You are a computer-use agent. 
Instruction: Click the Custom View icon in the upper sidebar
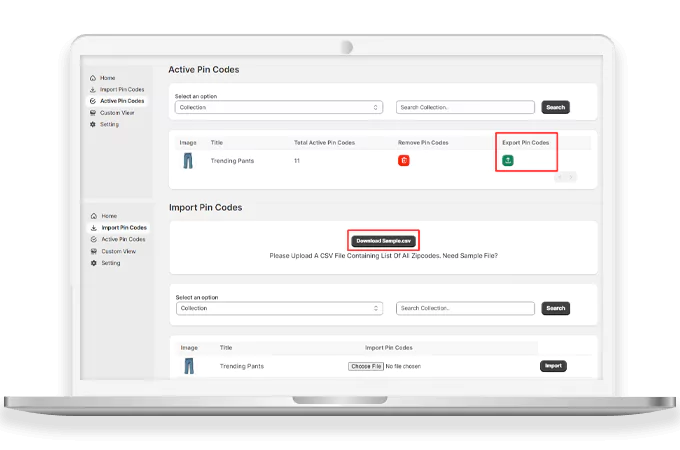pos(93,113)
